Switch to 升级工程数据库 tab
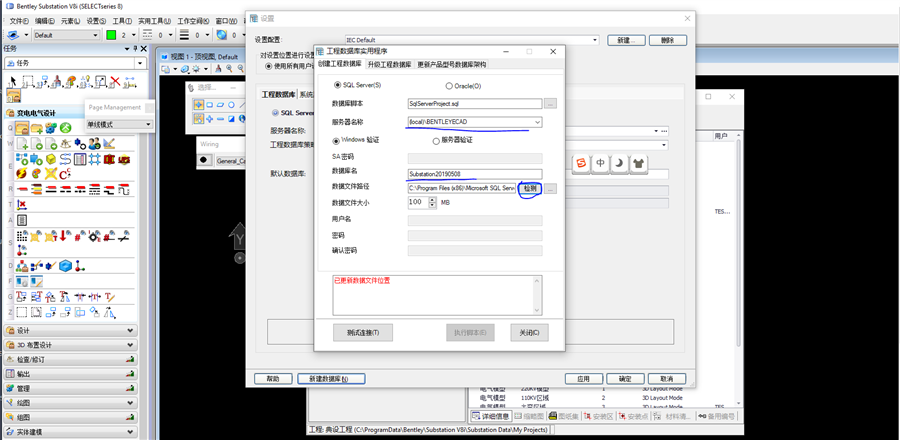Screen dimensions: 900x440 (390, 65)
